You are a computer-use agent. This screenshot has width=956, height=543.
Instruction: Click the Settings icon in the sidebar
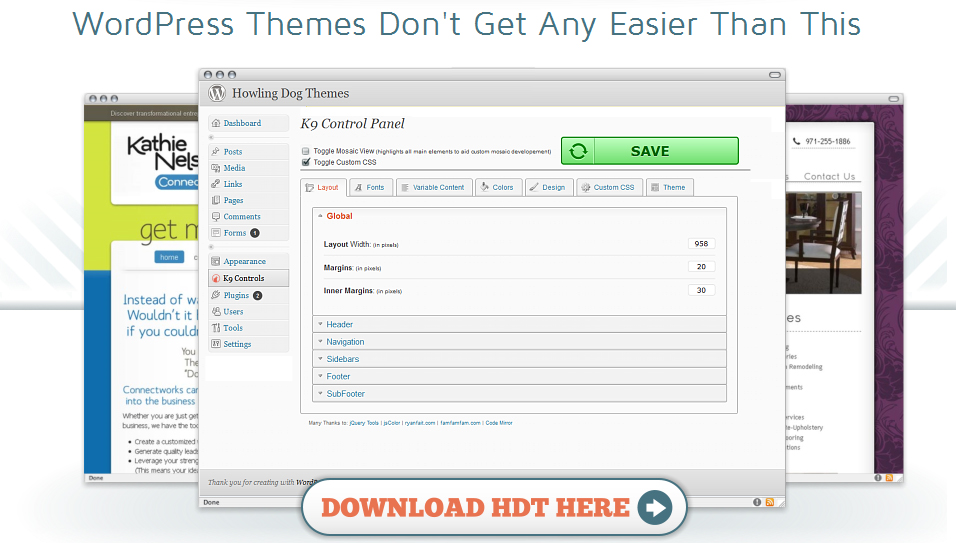[x=216, y=344]
